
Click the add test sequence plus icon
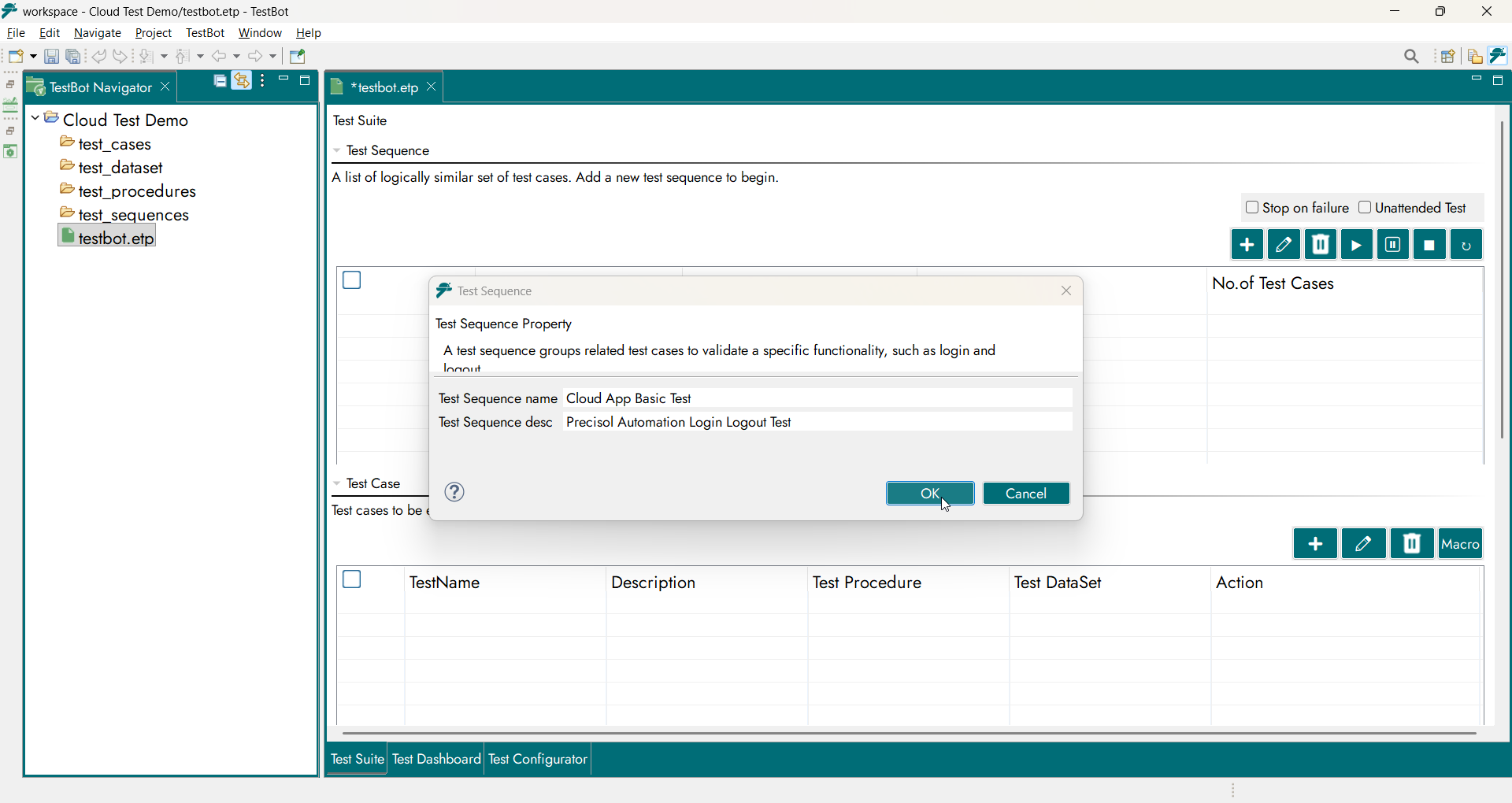tap(1247, 245)
